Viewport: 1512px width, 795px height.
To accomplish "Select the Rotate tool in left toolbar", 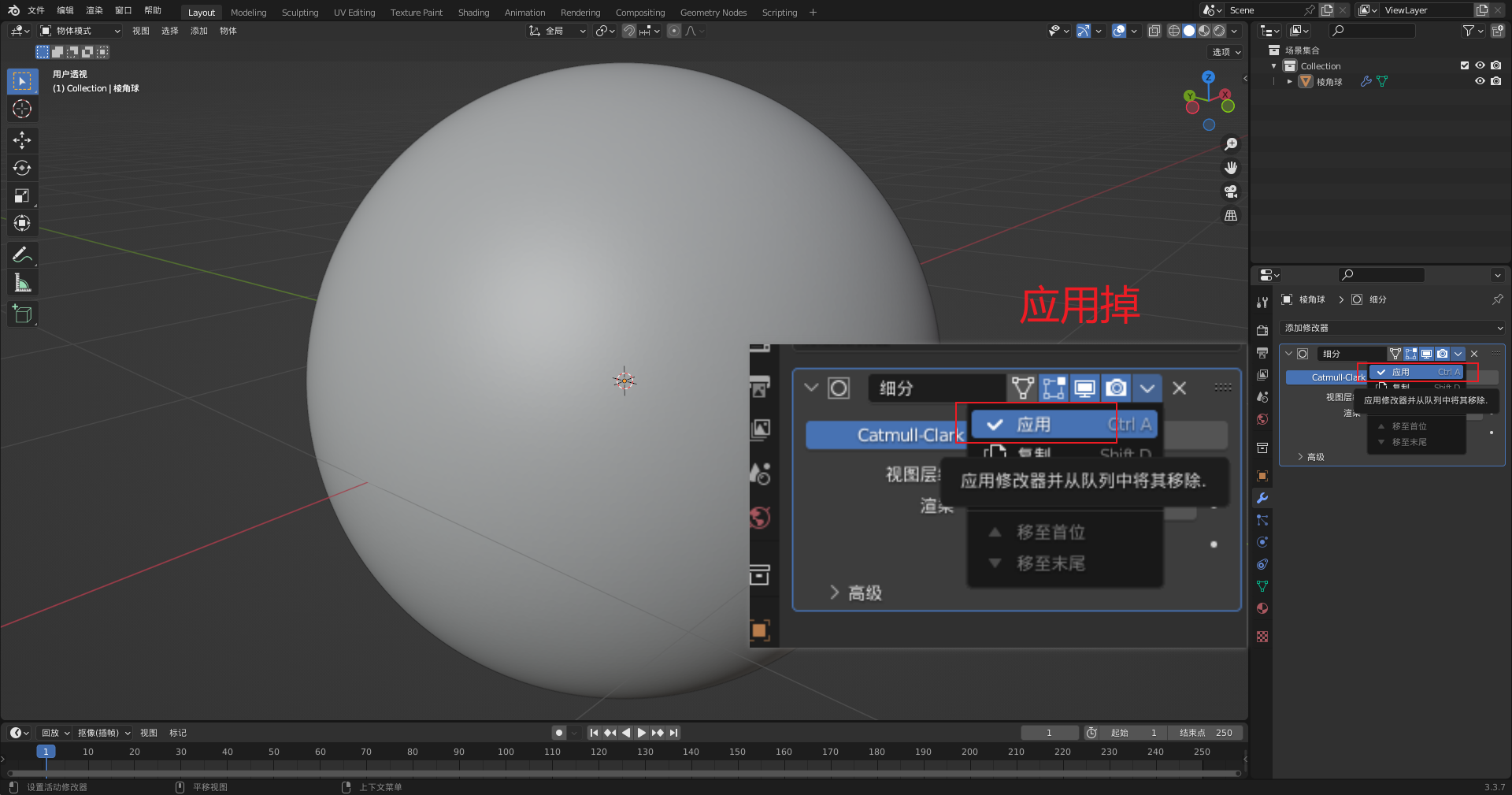I will click(x=22, y=168).
